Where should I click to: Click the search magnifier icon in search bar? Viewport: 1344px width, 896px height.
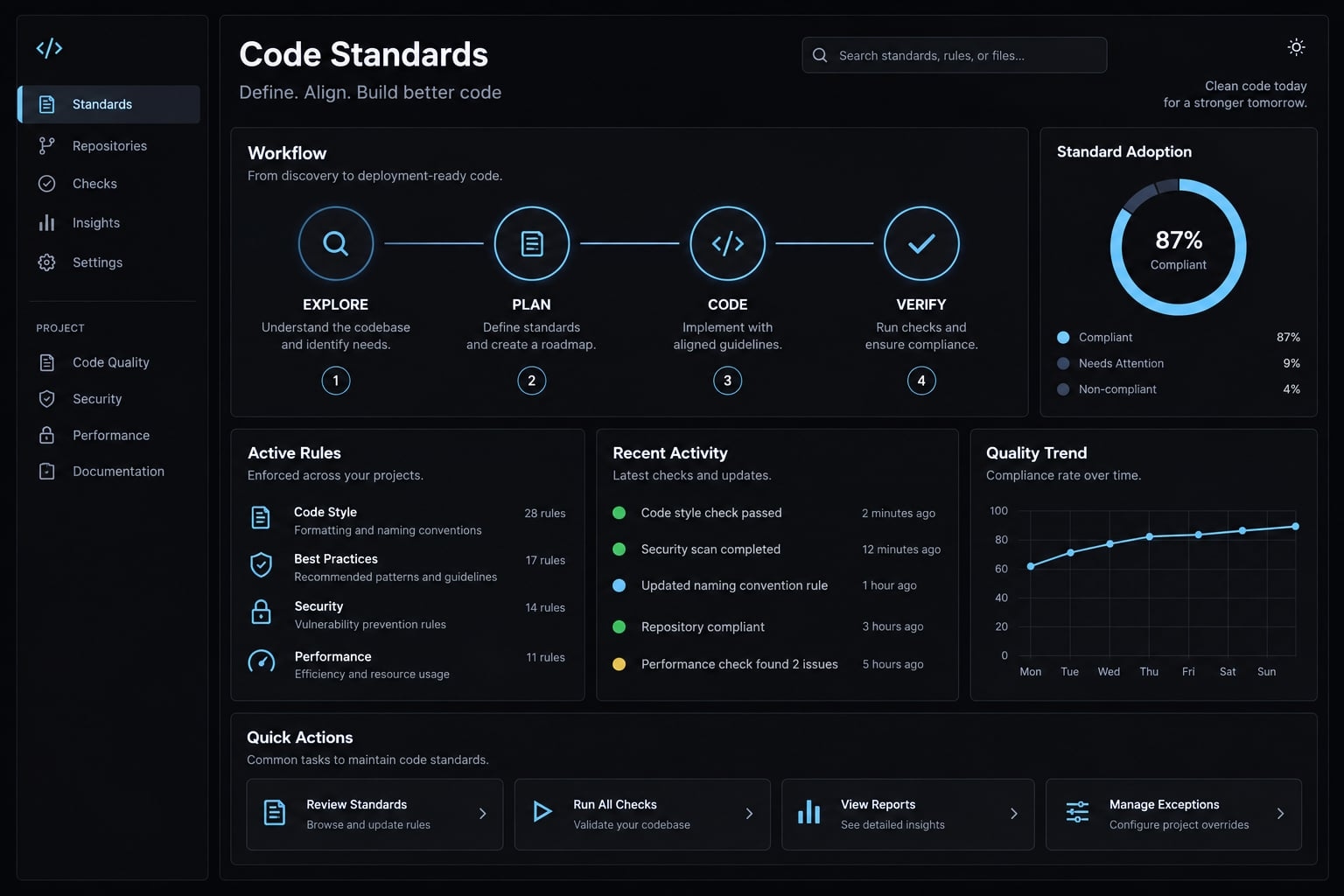point(820,55)
